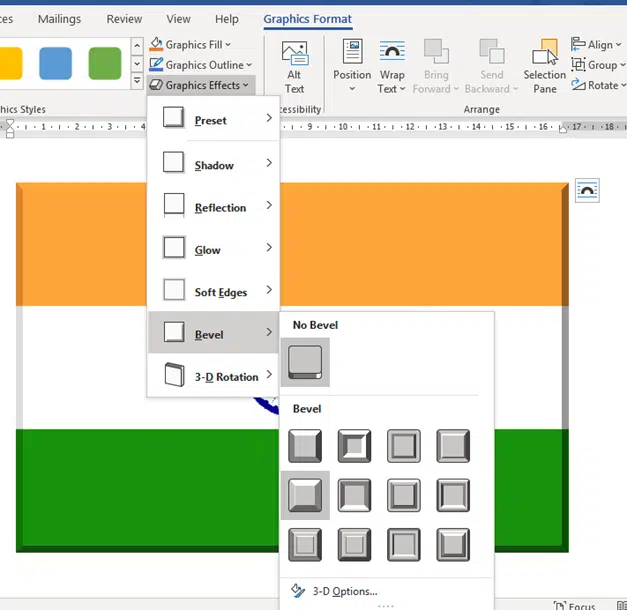Open the Wrap Text dropdown
The height and width of the screenshot is (610, 627).
point(392,67)
